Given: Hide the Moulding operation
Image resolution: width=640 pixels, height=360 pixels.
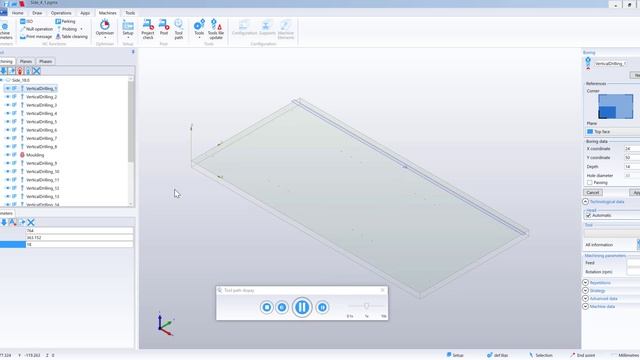Looking at the screenshot, I should pyautogui.click(x=7, y=155).
